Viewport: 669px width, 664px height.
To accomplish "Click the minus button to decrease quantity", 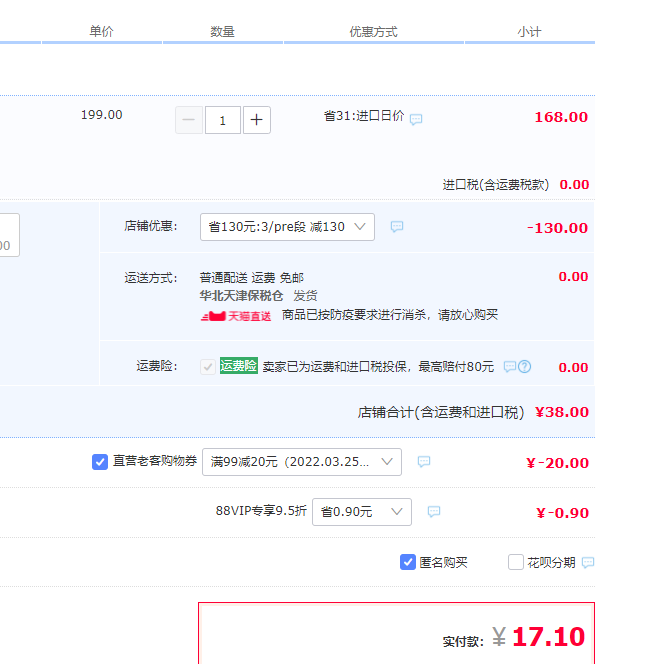I will pos(189,120).
